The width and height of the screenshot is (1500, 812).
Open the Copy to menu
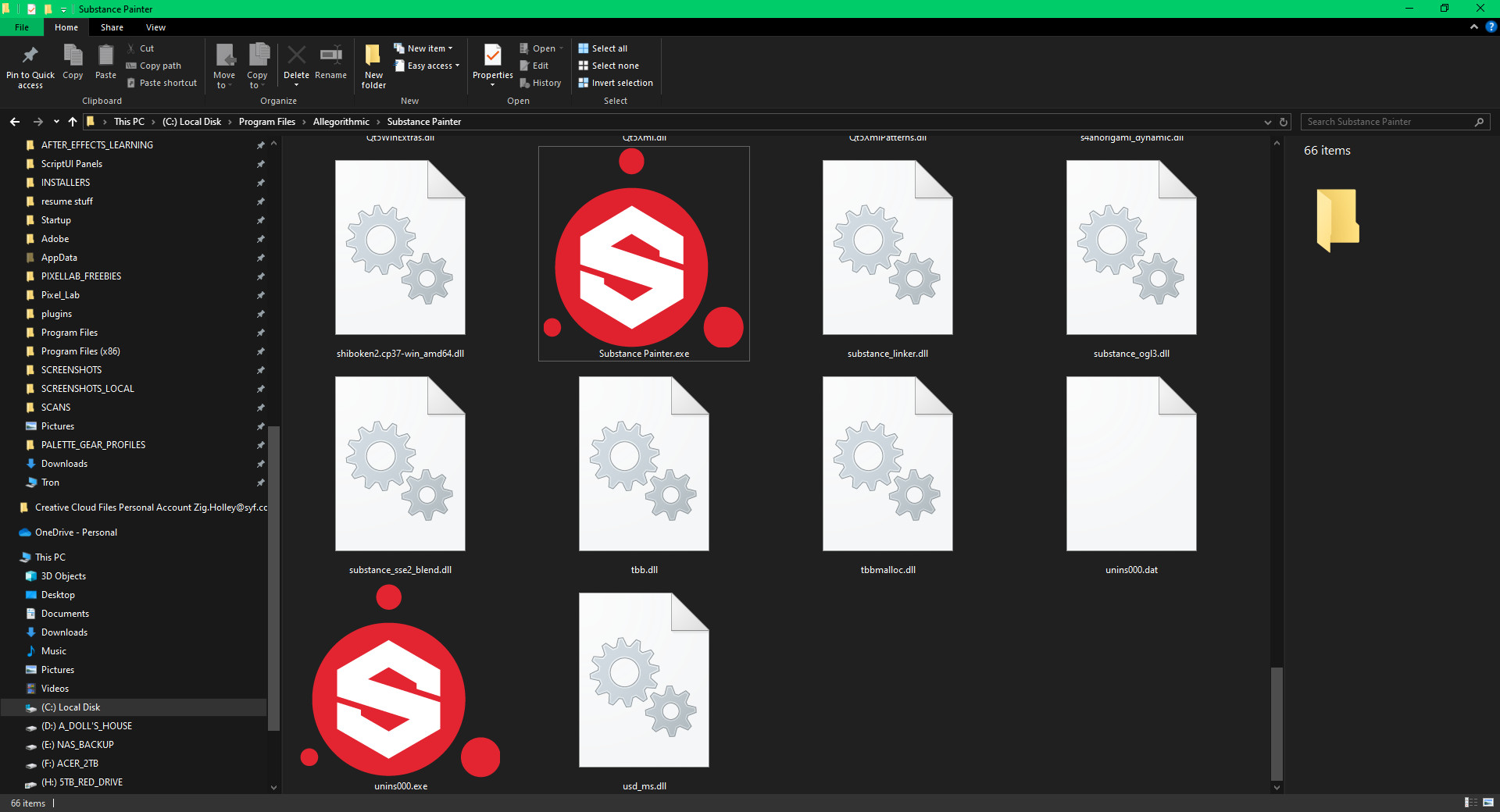[257, 66]
